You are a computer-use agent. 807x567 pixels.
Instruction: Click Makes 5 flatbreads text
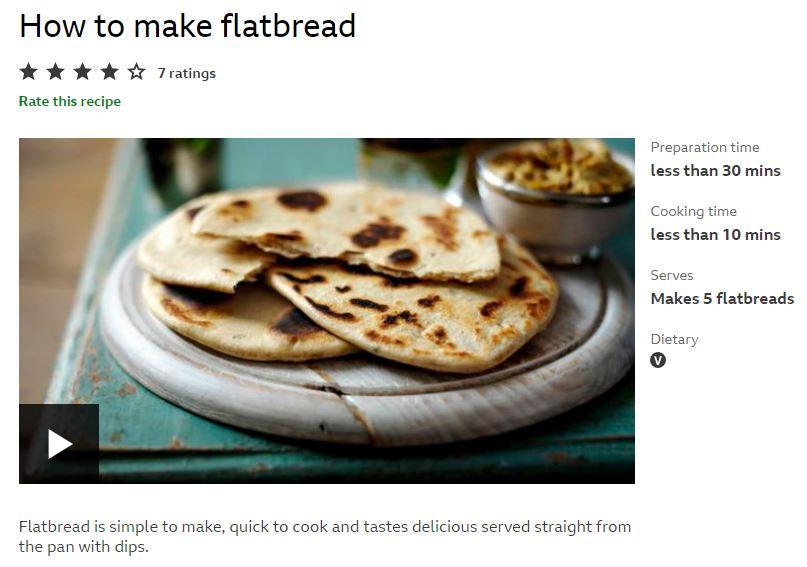(722, 298)
